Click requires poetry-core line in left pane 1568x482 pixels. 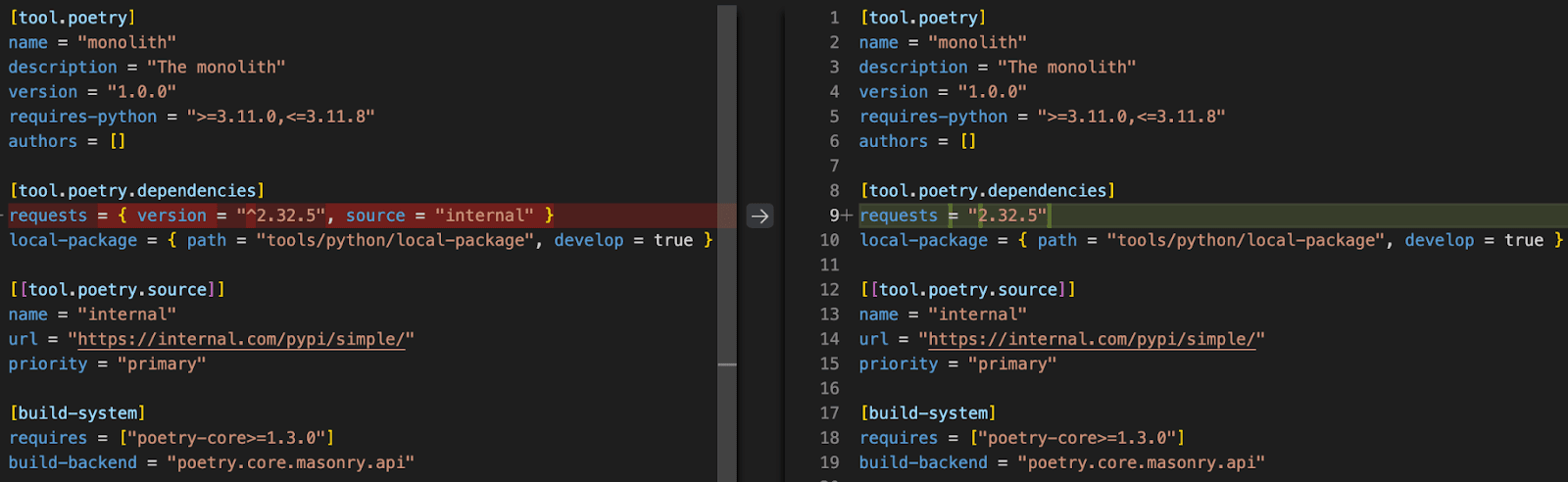pos(171,438)
